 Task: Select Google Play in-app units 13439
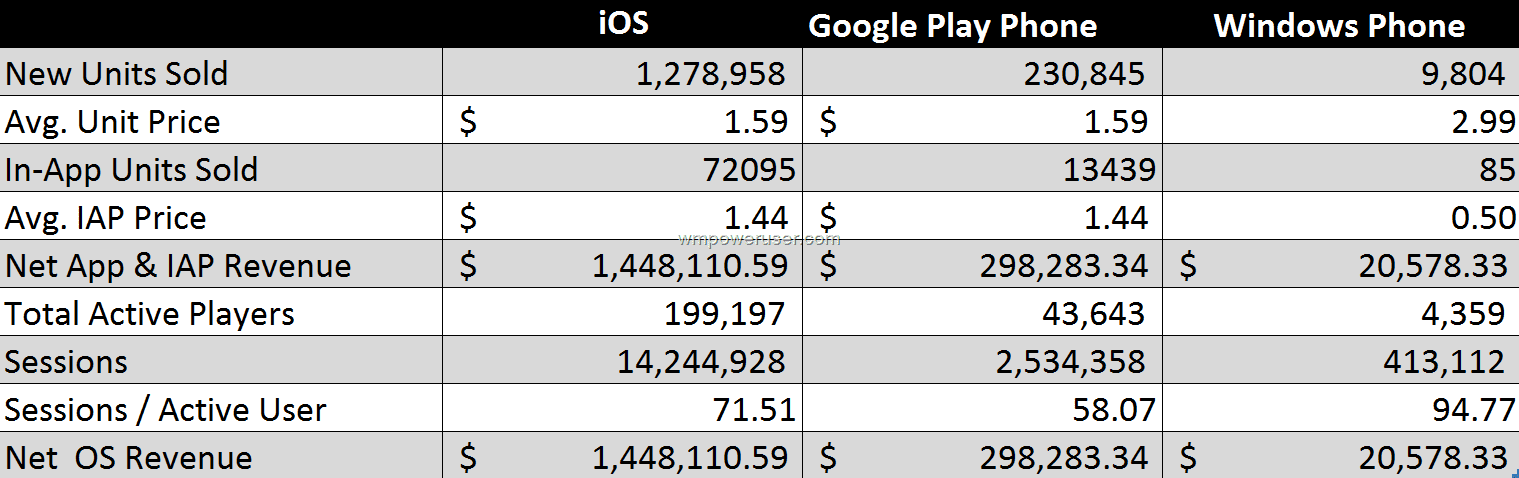tap(982, 169)
